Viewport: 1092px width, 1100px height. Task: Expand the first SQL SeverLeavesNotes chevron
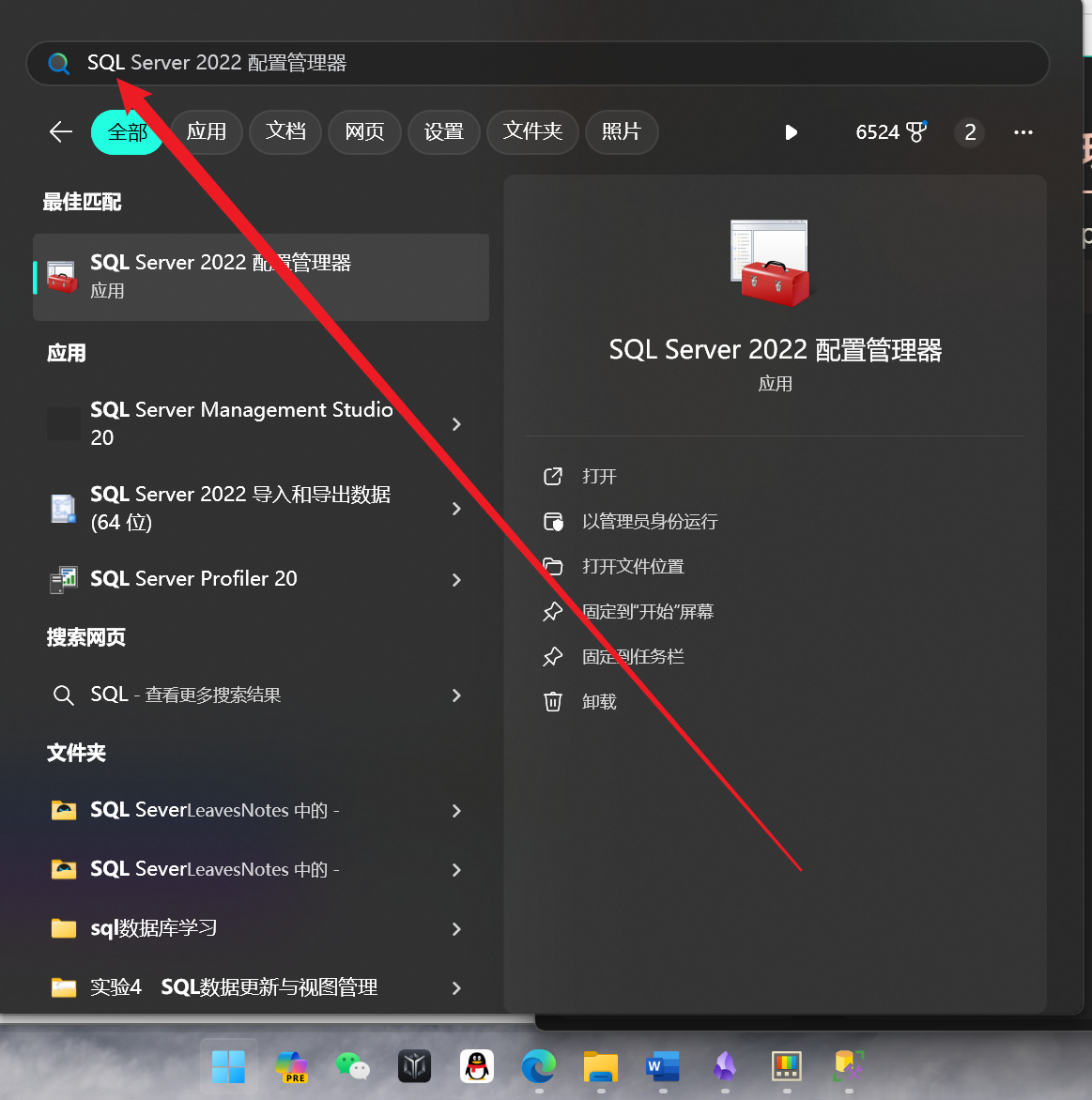pos(457,811)
